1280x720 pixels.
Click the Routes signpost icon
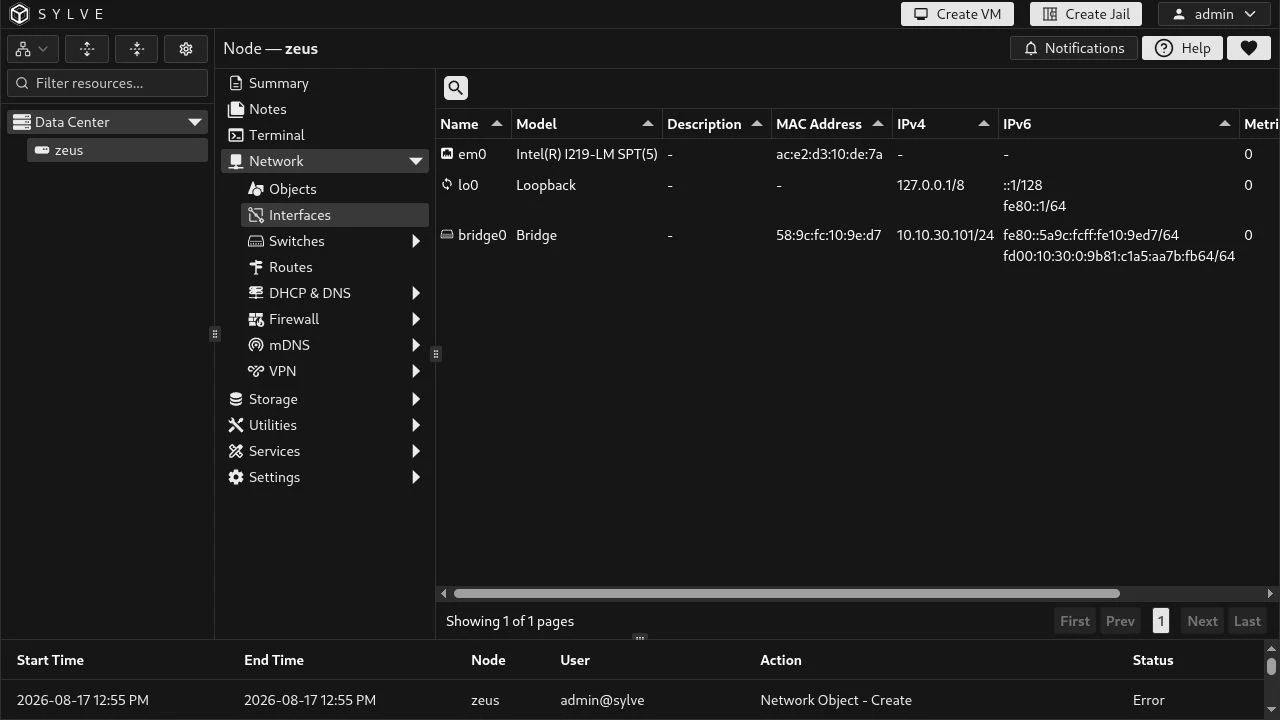click(x=256, y=267)
